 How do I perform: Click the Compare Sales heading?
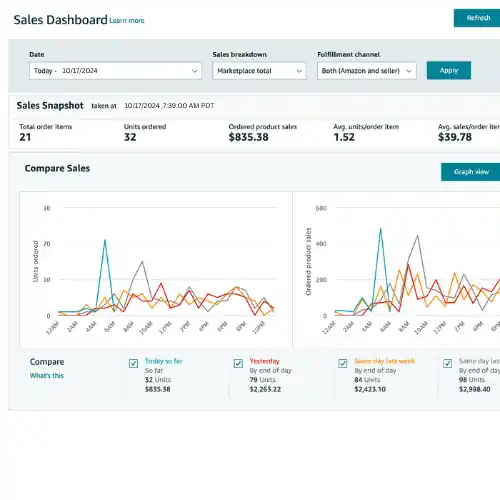click(x=57, y=168)
